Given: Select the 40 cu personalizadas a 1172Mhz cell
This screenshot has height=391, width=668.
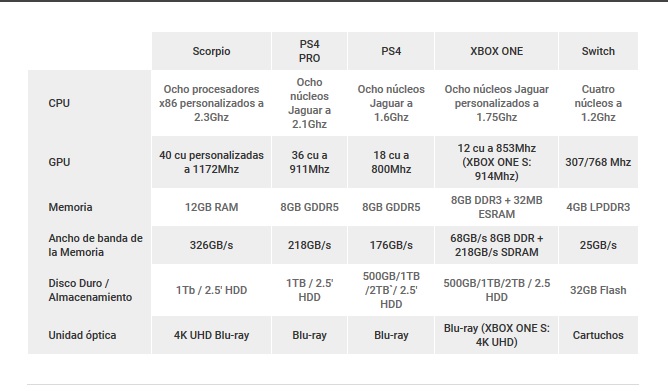Looking at the screenshot, I should (x=211, y=162).
